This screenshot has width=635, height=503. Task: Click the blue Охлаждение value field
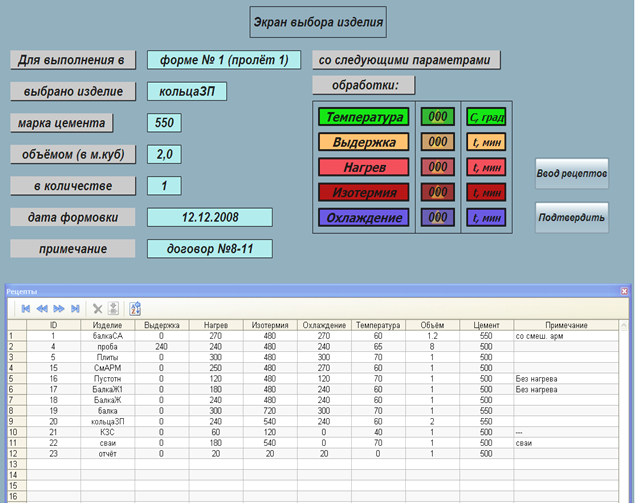click(x=437, y=217)
